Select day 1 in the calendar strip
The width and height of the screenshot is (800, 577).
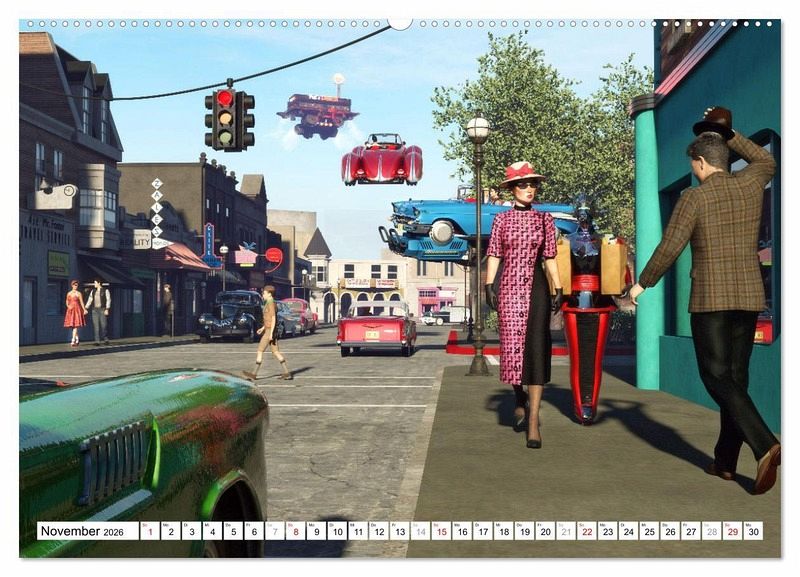(x=149, y=531)
